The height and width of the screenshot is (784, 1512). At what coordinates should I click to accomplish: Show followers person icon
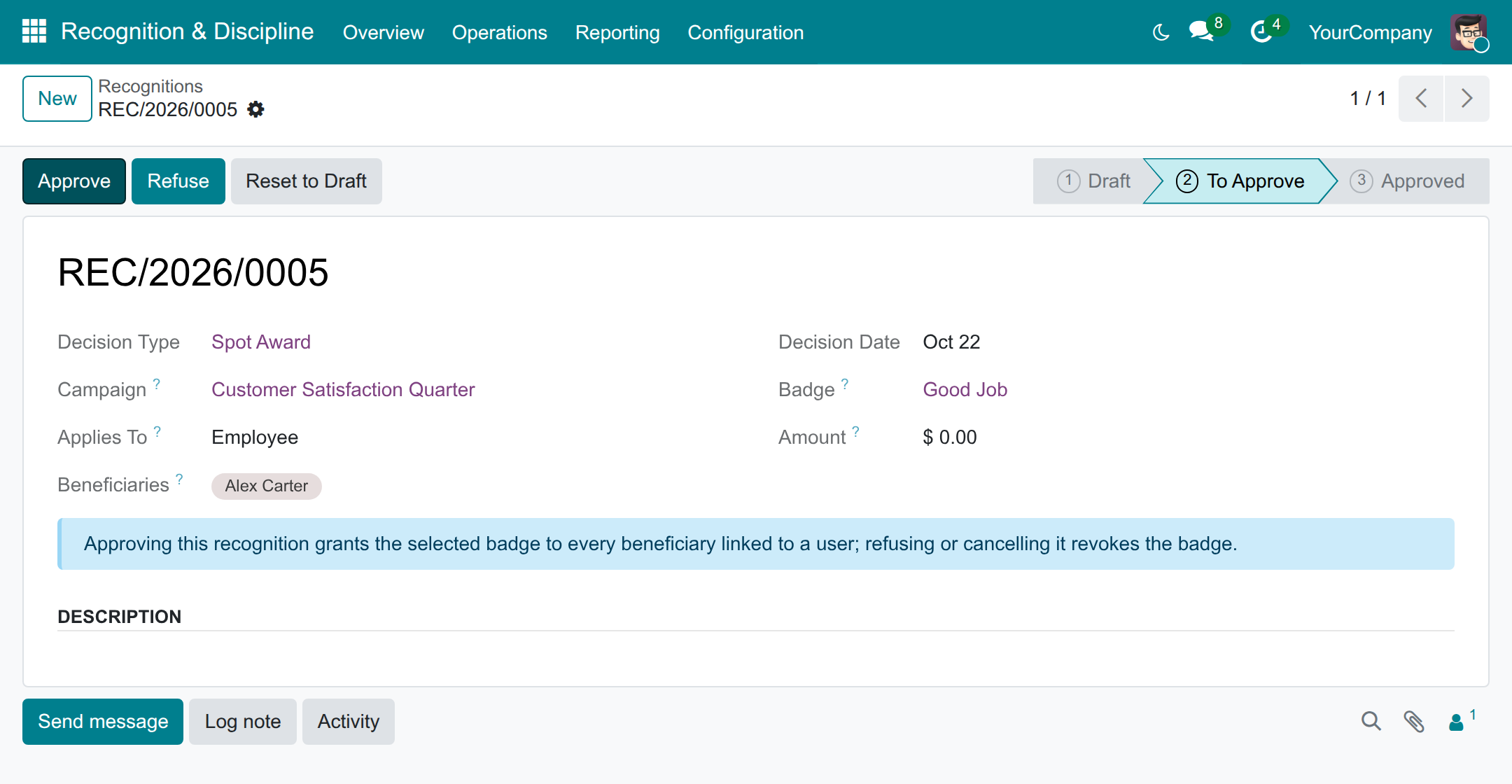click(1457, 722)
